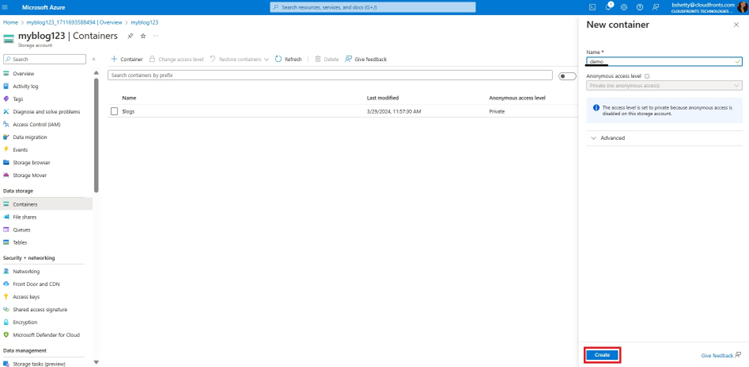
Task: Close the New container panel
Action: (x=736, y=25)
